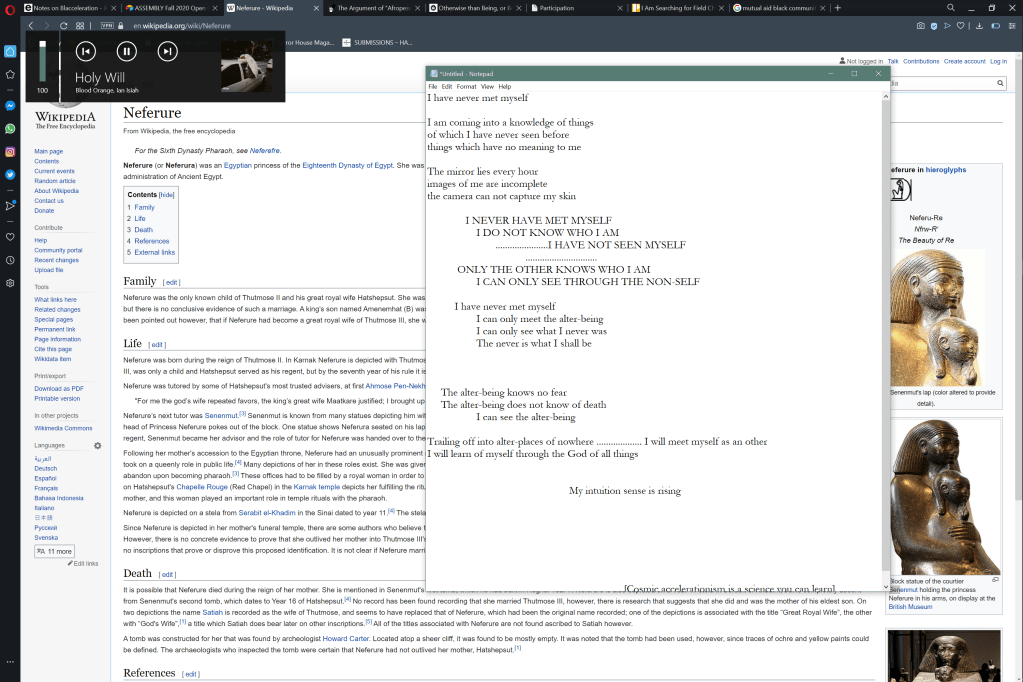Image resolution: width=1023 pixels, height=682 pixels.
Task: Open the Twitter sidebar panel
Action: tap(10, 174)
